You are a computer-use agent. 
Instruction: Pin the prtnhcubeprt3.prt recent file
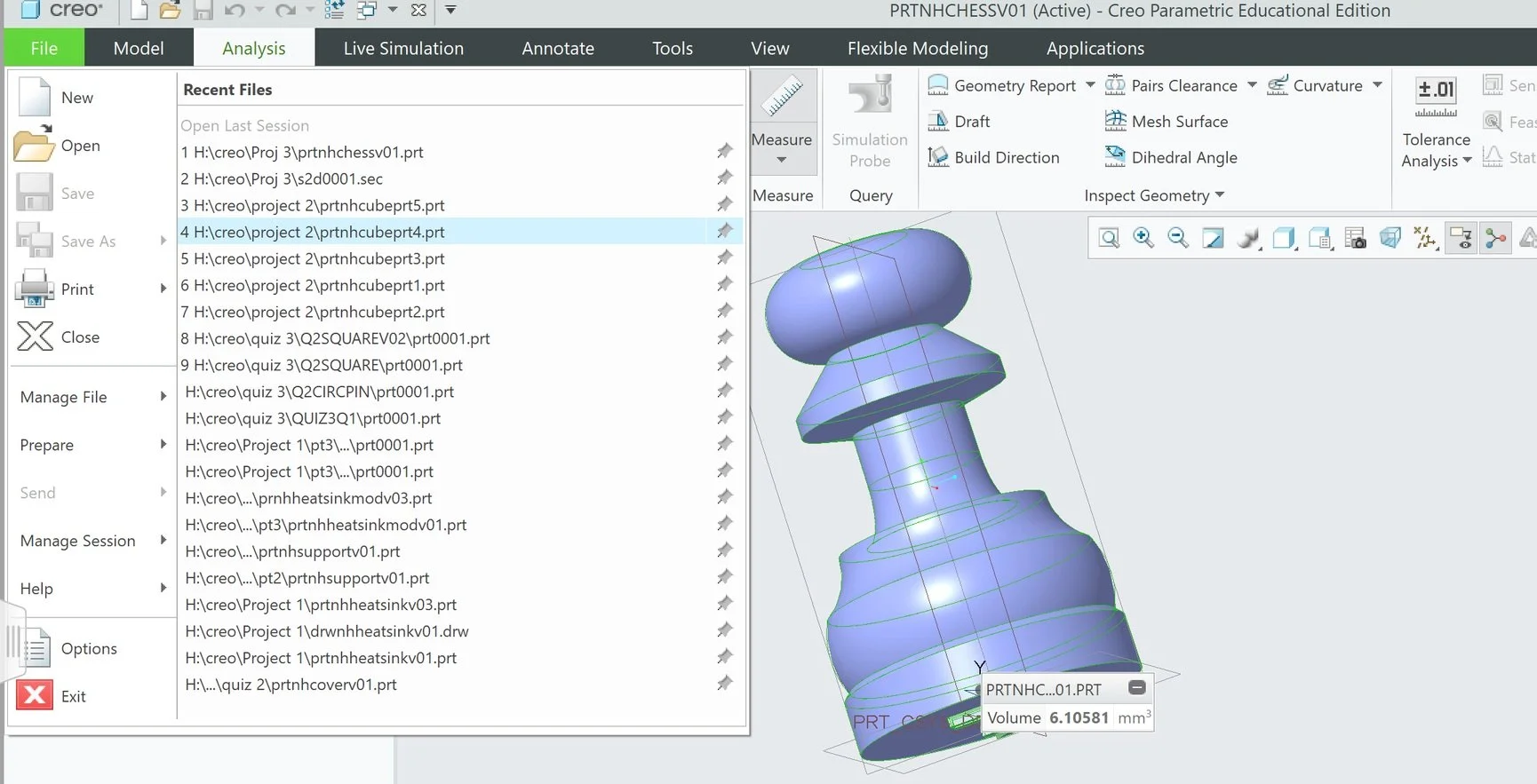725,258
